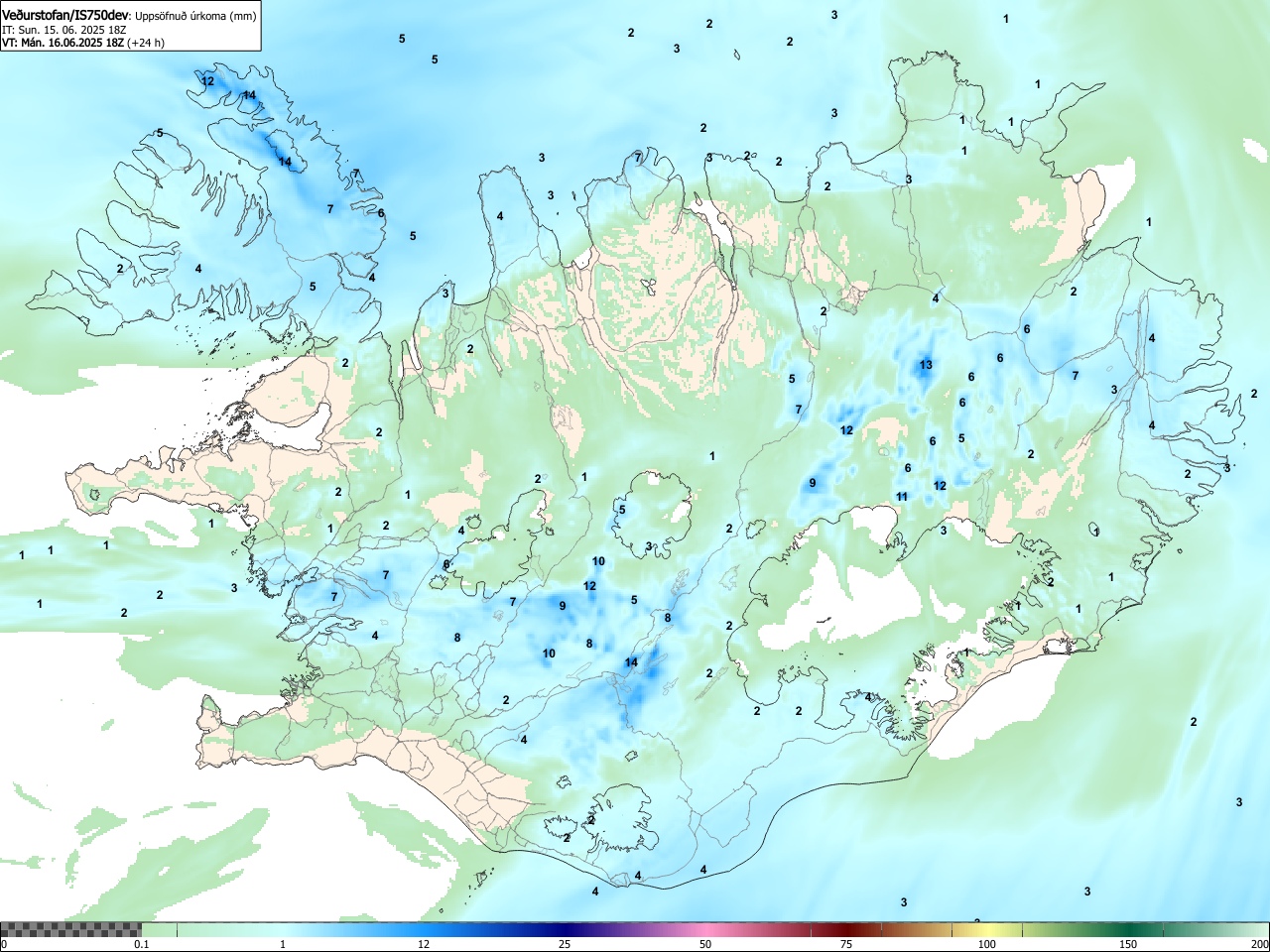
Task: Click the "11" precipitation value on the map
Action: click(x=902, y=497)
